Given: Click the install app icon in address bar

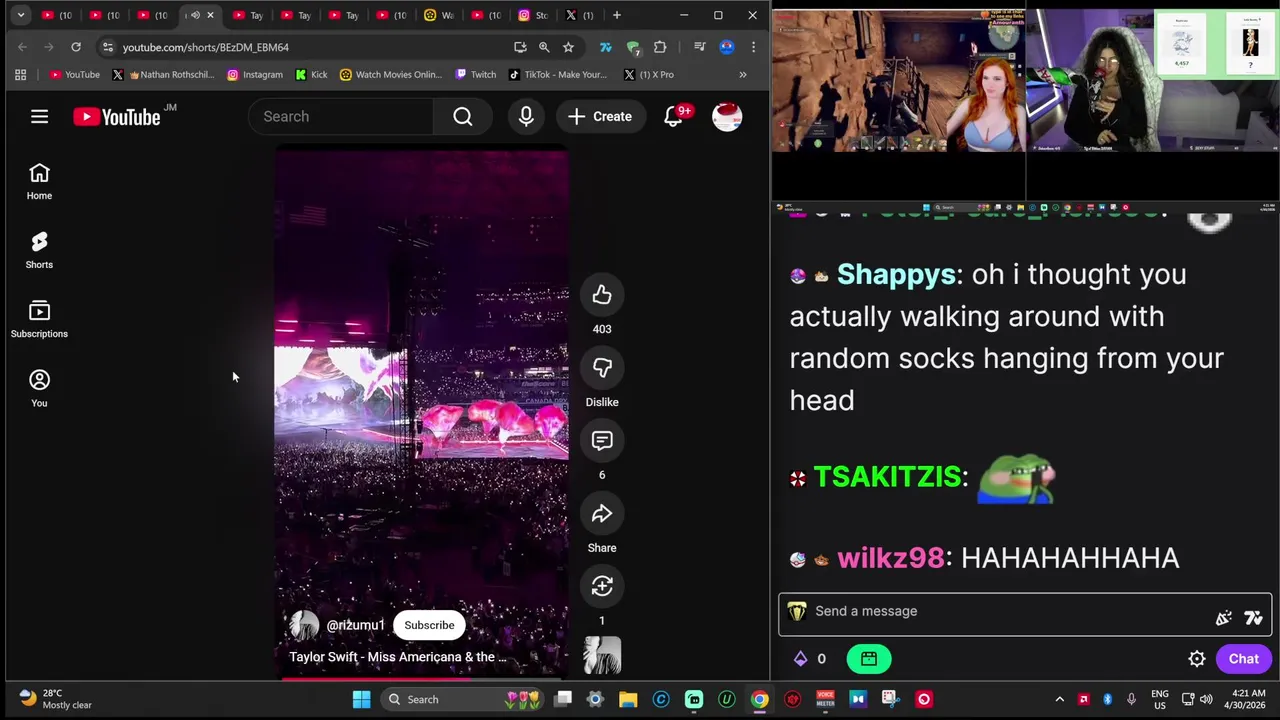Looking at the screenshot, I should pyautogui.click(x=520, y=47).
